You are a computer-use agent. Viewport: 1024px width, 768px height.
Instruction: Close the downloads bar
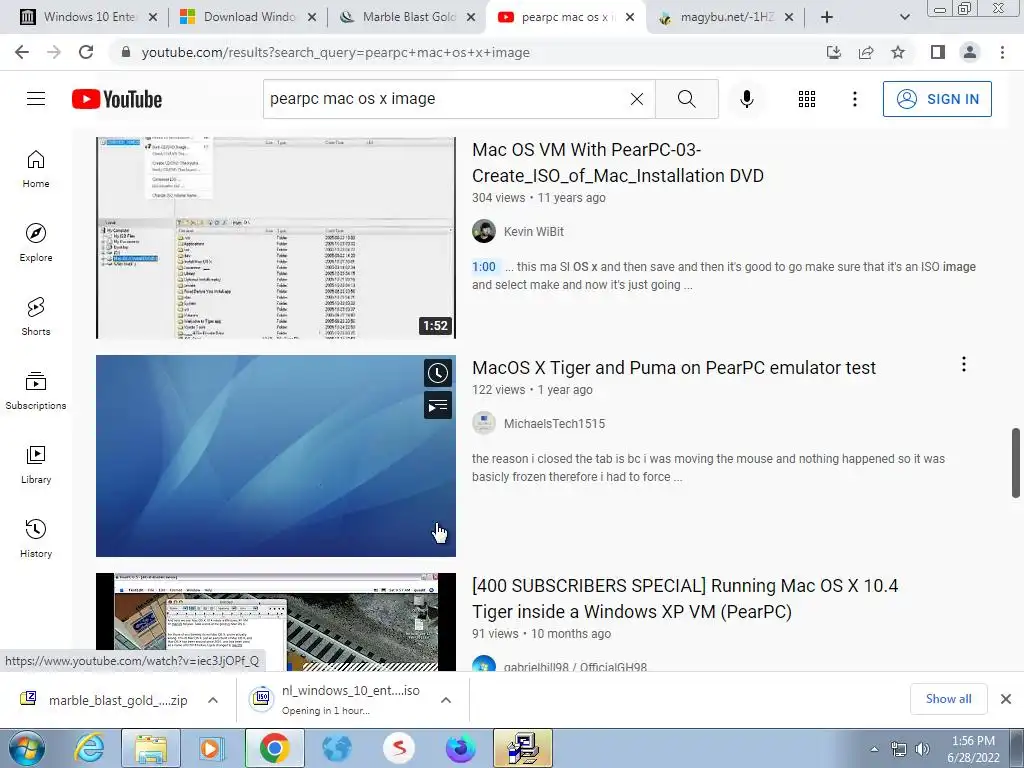pos(1006,699)
